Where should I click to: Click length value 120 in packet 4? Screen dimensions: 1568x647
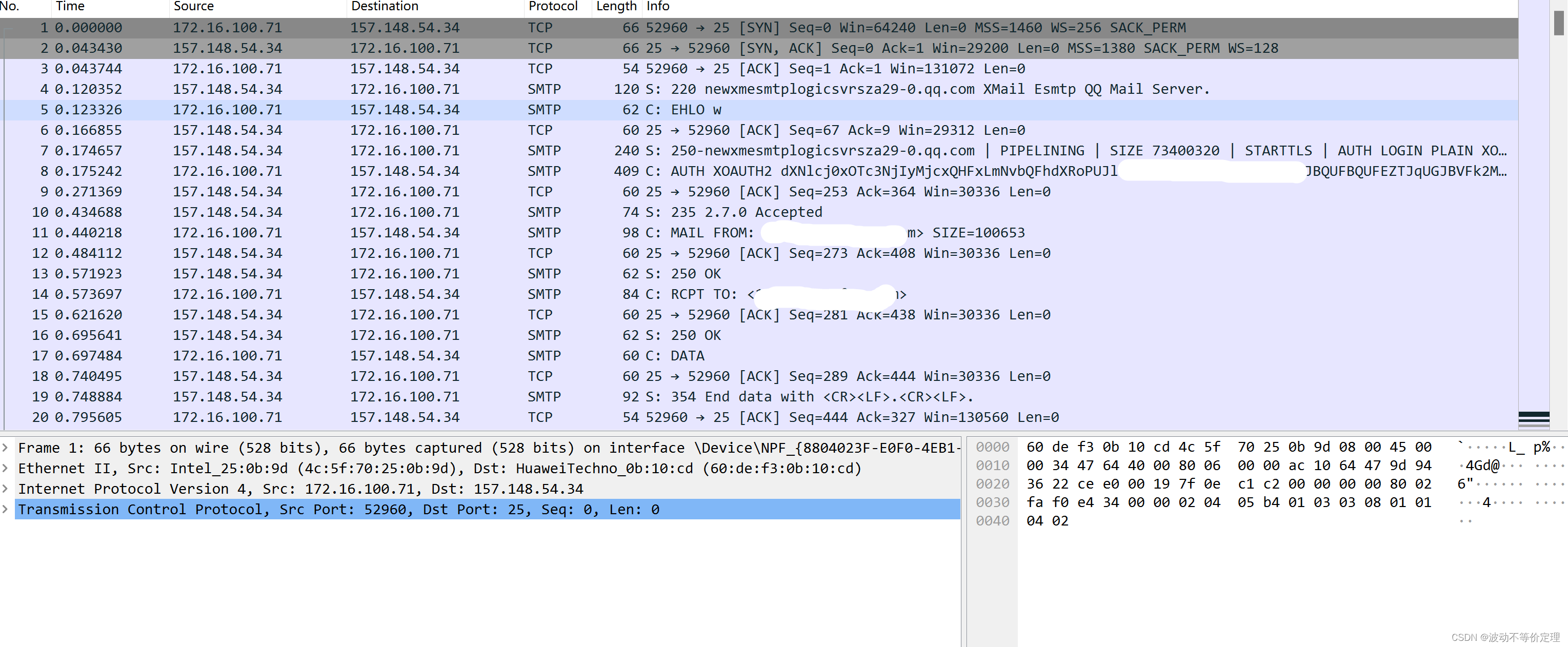pos(627,90)
